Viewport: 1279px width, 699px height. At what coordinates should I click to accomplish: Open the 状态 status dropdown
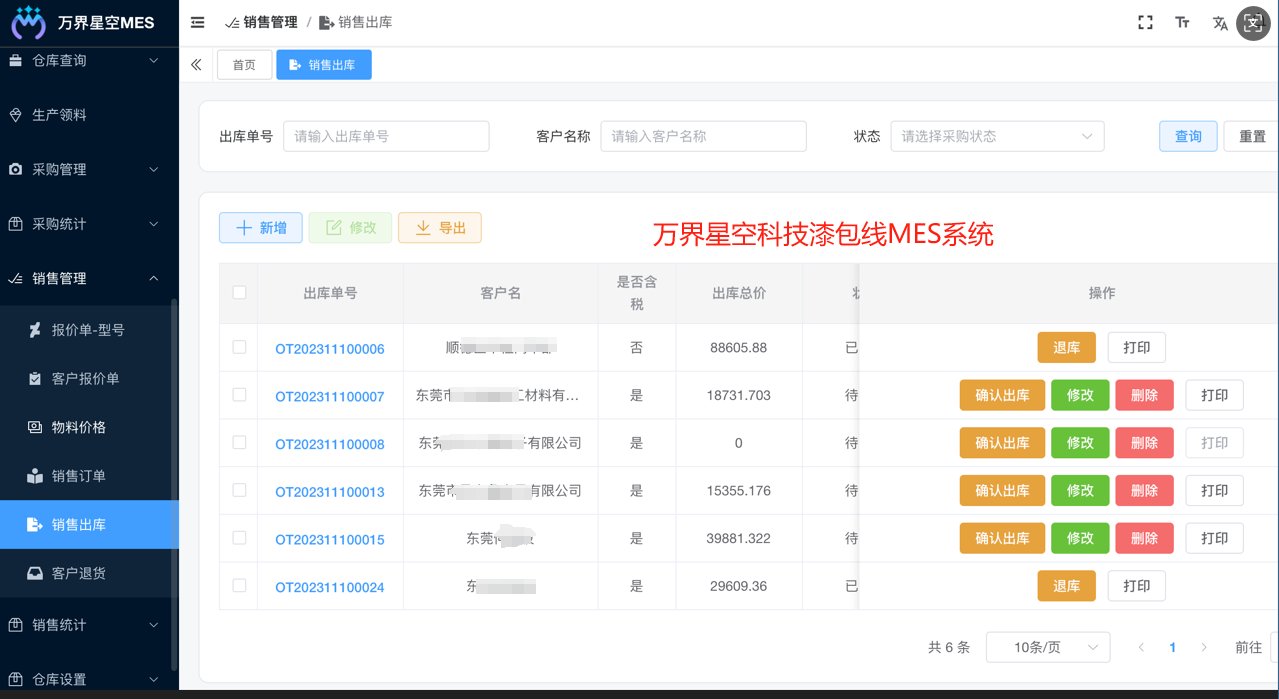click(997, 136)
